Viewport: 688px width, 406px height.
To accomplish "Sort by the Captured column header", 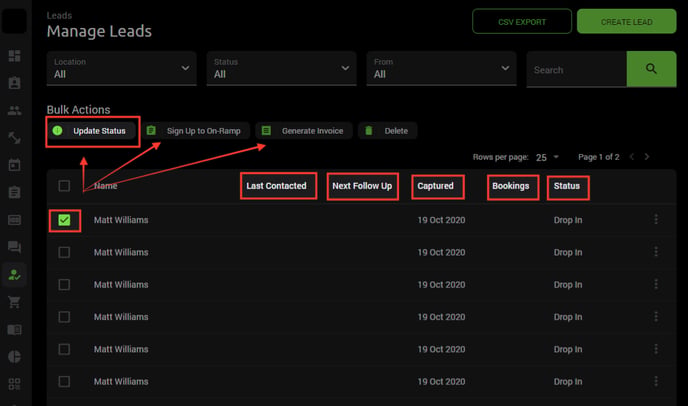I will [435, 186].
